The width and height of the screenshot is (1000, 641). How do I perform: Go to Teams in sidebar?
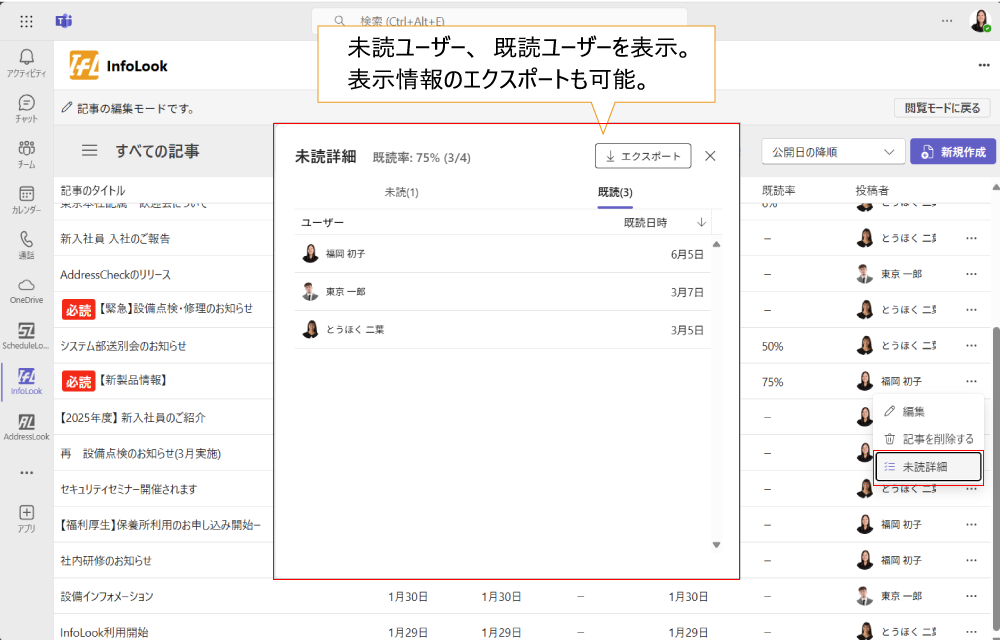coord(26,154)
